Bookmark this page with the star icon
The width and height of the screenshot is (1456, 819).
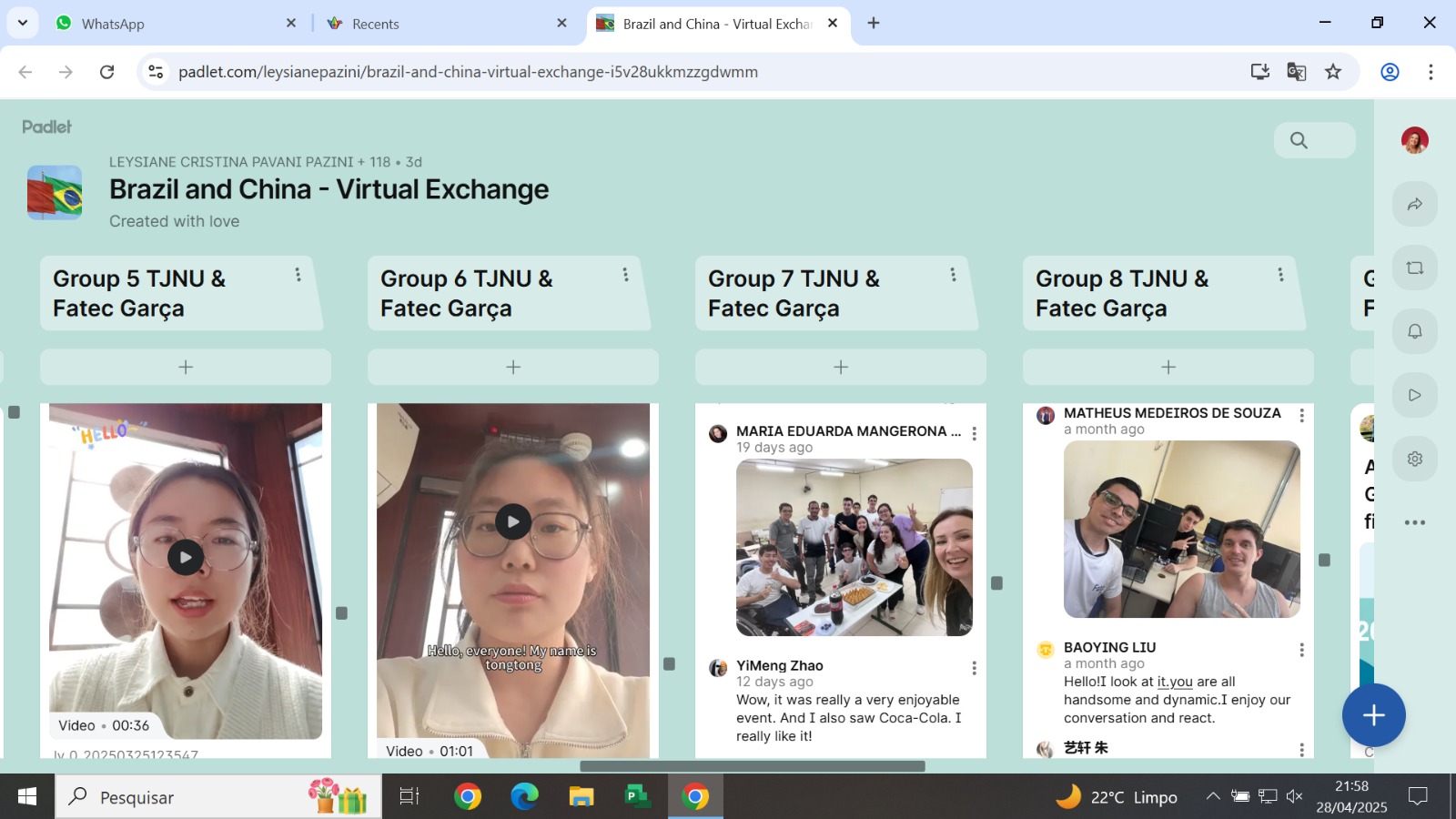(1333, 72)
